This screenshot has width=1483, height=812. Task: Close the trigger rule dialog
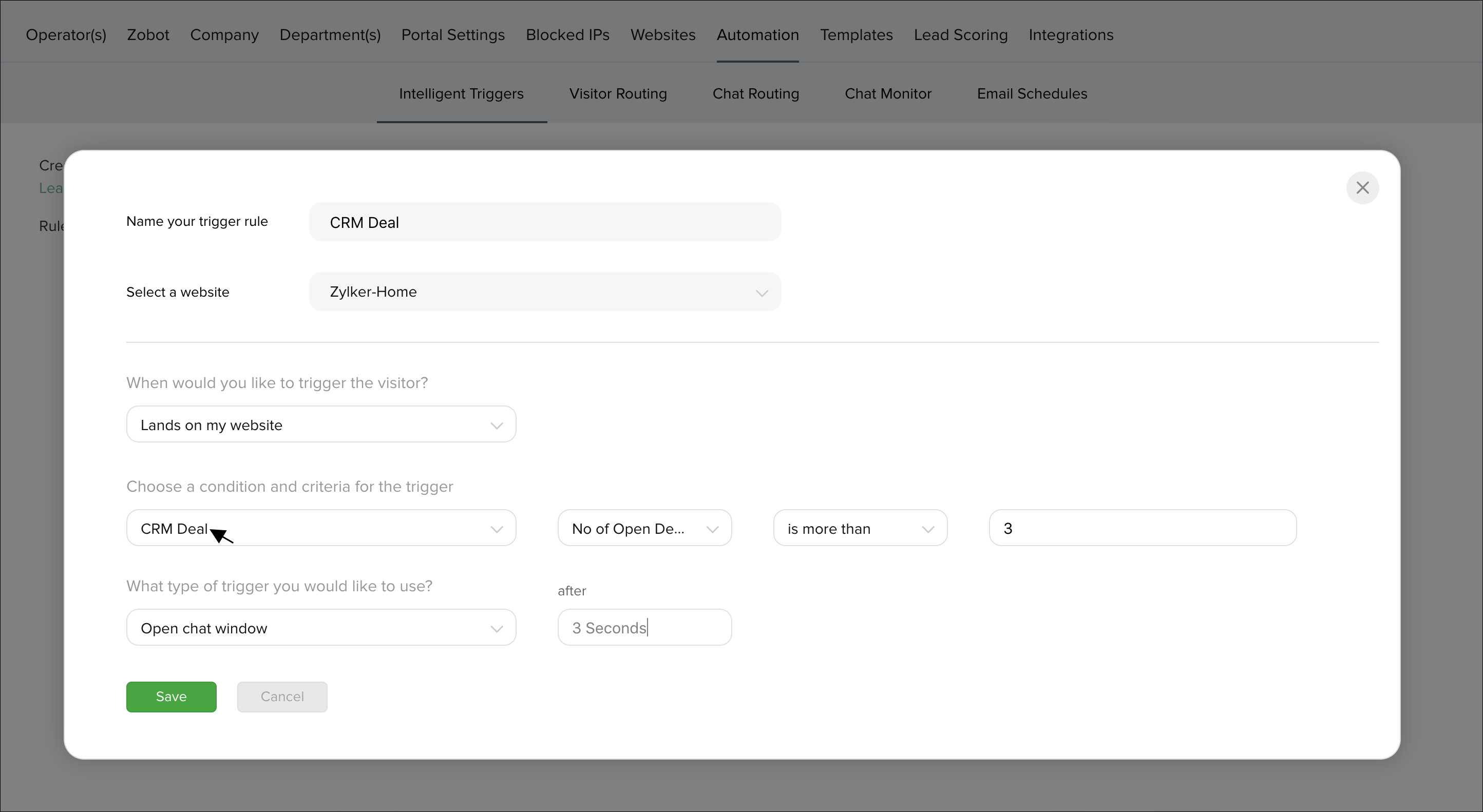(x=1362, y=188)
